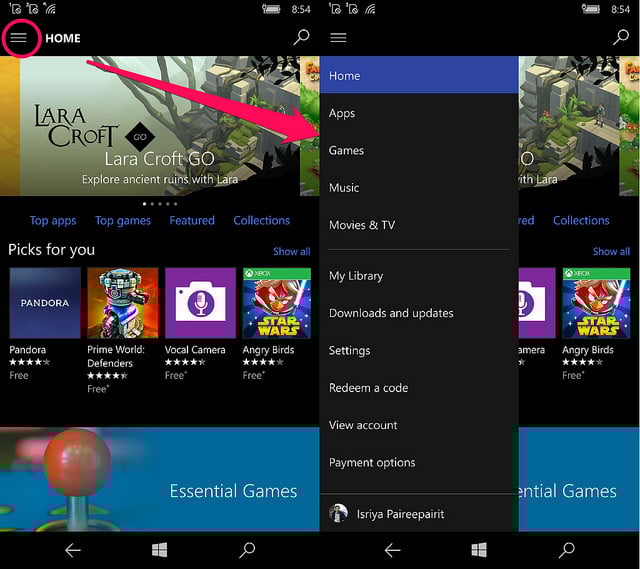Choose Redeem a code
The height and width of the screenshot is (569, 640).
[x=419, y=388]
